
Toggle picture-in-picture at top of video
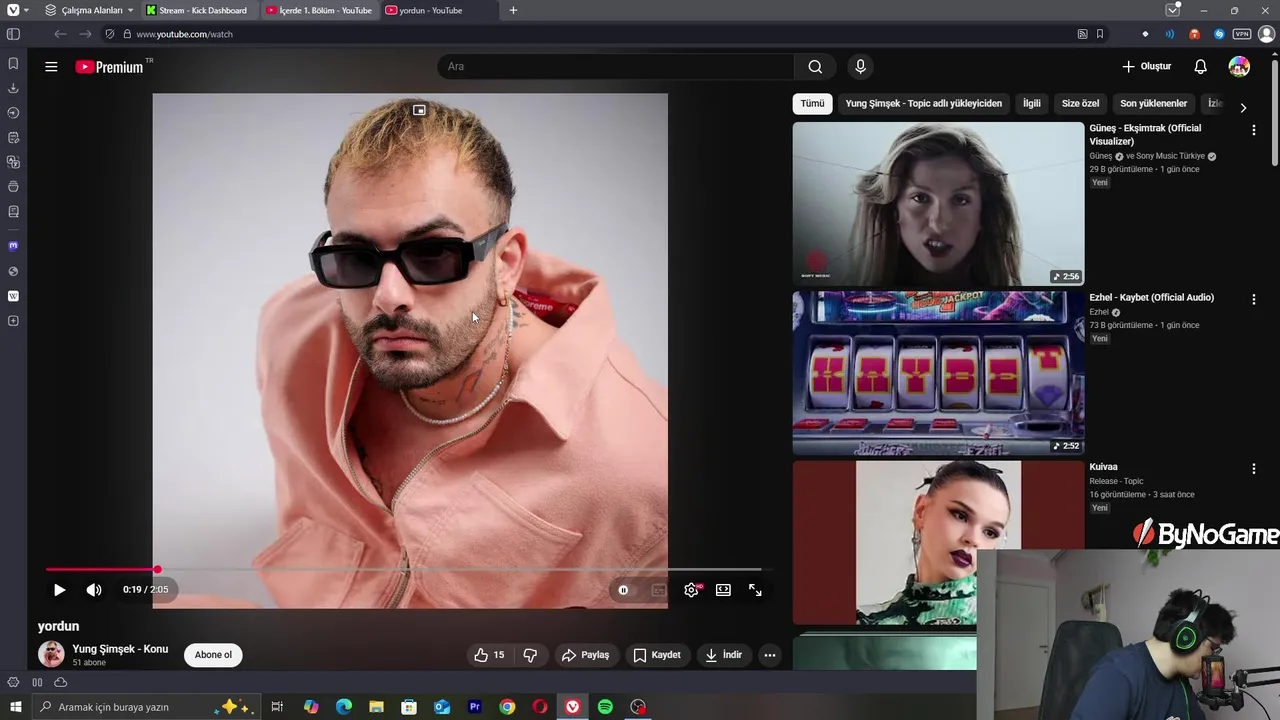pyautogui.click(x=419, y=110)
